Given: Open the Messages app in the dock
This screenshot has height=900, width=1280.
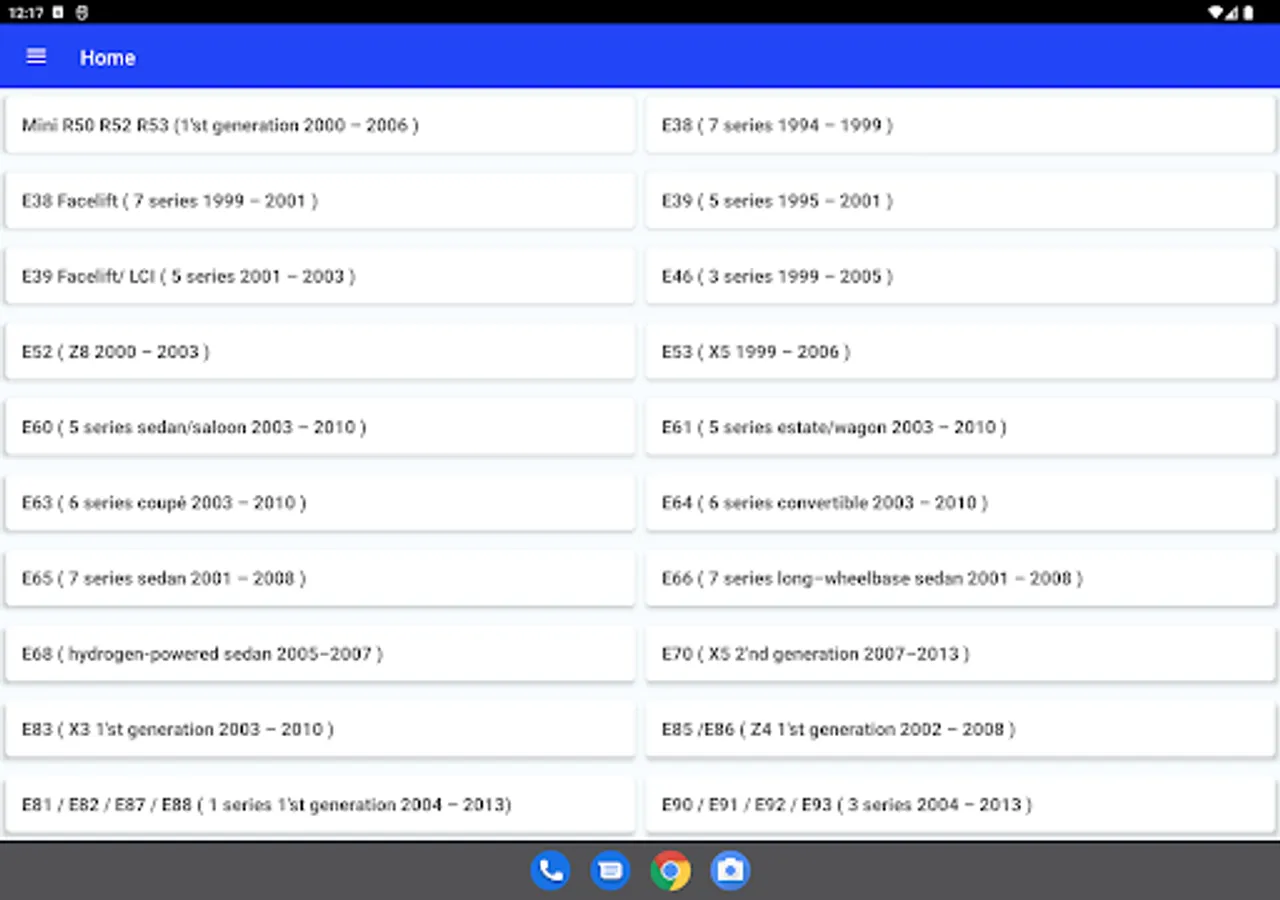Looking at the screenshot, I should (610, 871).
